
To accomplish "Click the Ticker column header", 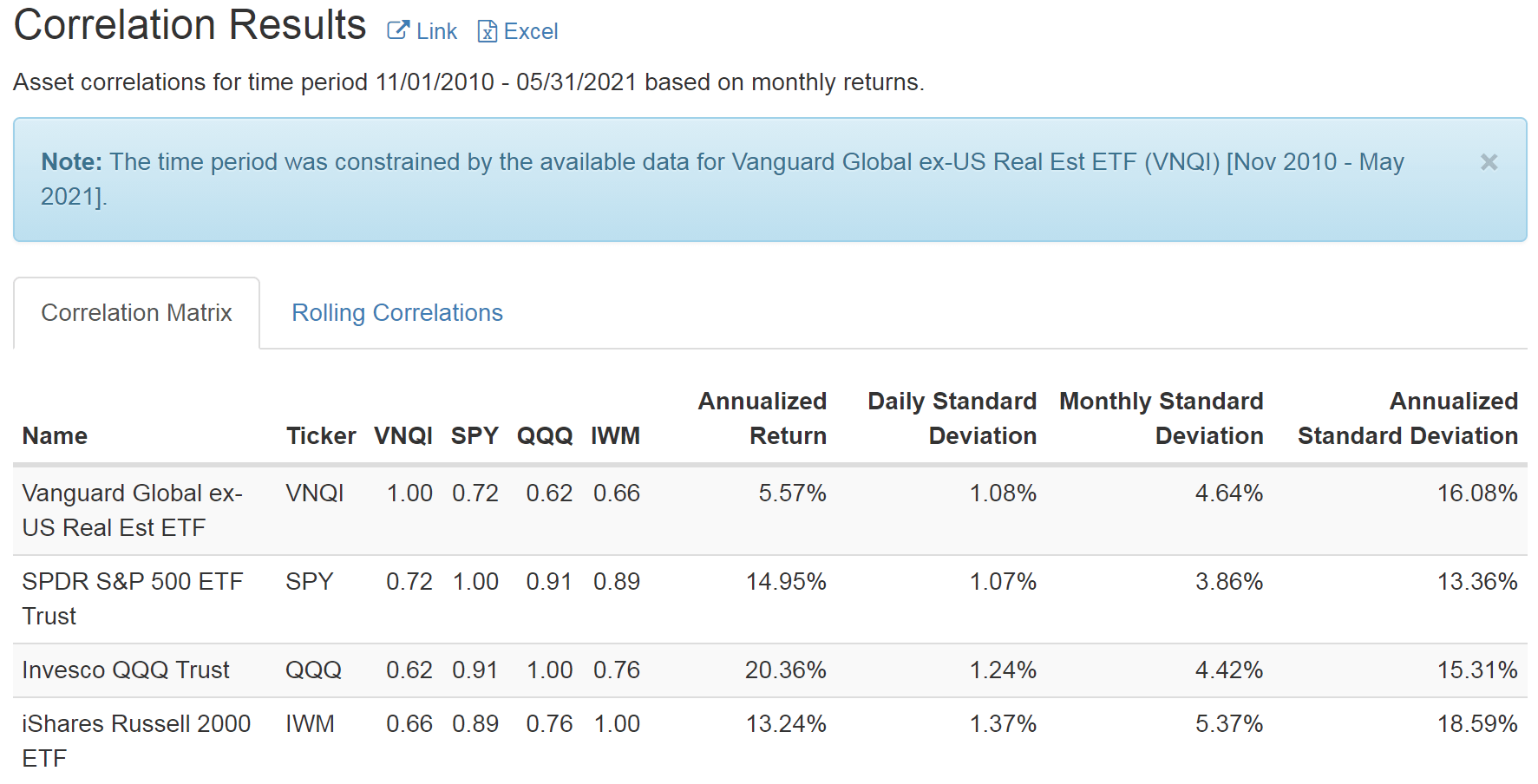I will [321, 435].
